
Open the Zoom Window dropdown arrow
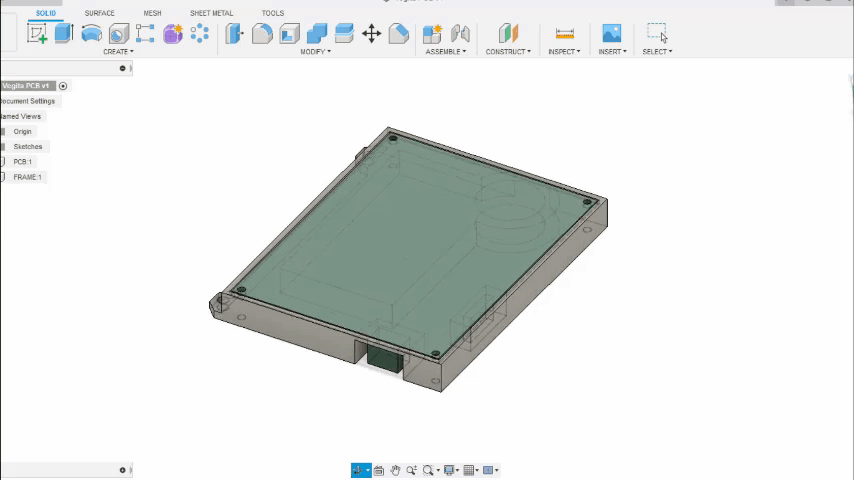point(438,470)
